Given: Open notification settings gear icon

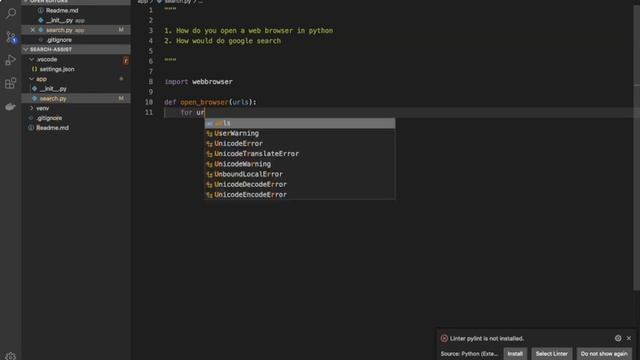Looking at the screenshot, I should click(x=618, y=338).
